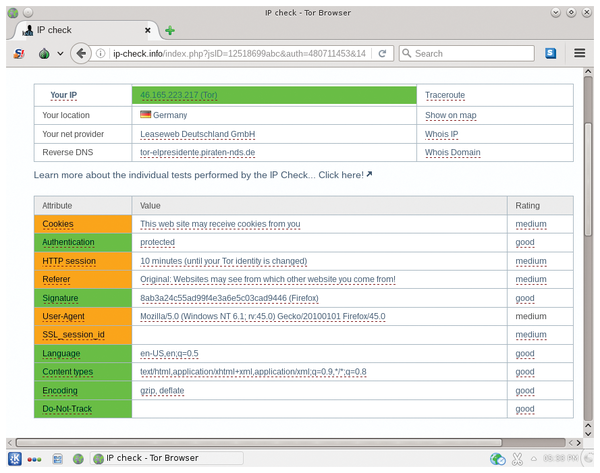Open the Your IP link
This screenshot has width=600, height=473.
click(64, 95)
